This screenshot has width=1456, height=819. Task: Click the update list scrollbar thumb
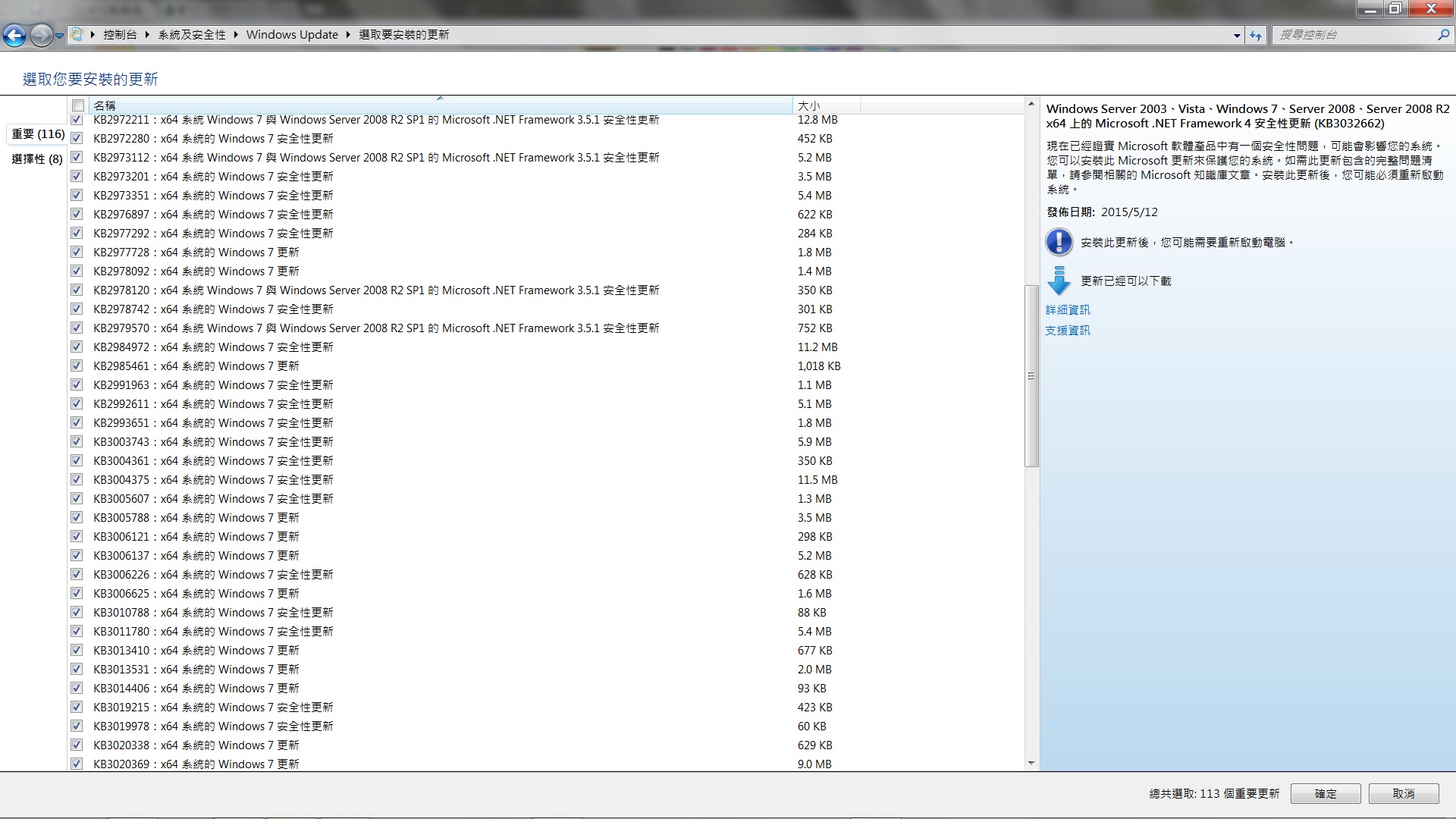(x=1031, y=376)
